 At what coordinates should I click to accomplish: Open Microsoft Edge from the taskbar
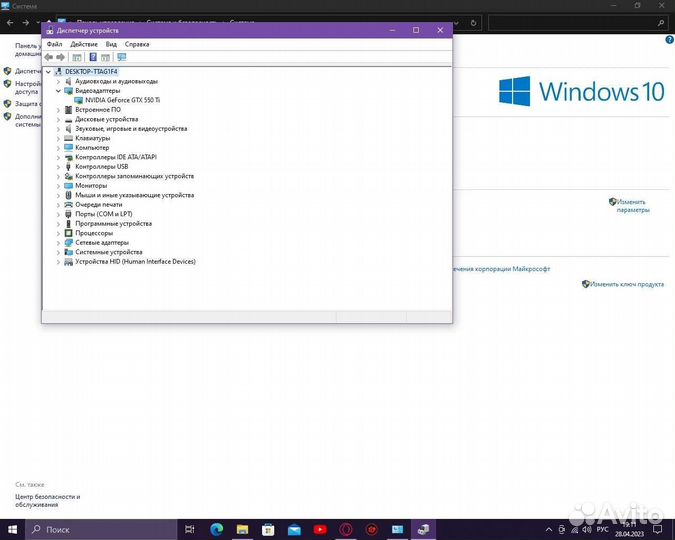coord(217,529)
